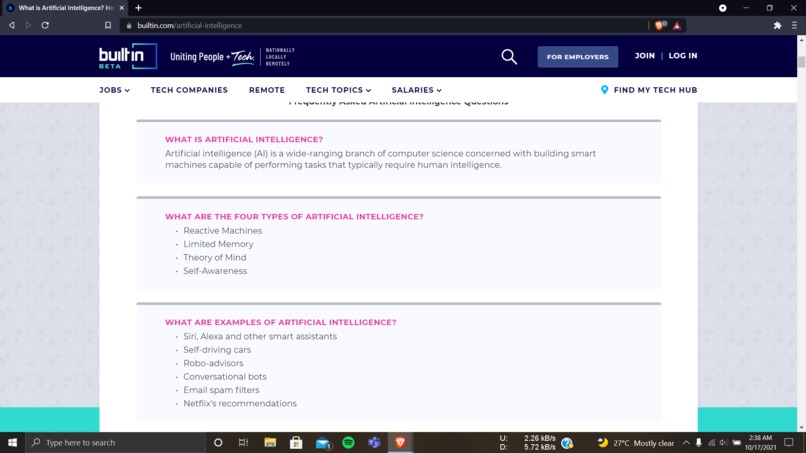Click the Windows taskbar search box

[x=116, y=442]
